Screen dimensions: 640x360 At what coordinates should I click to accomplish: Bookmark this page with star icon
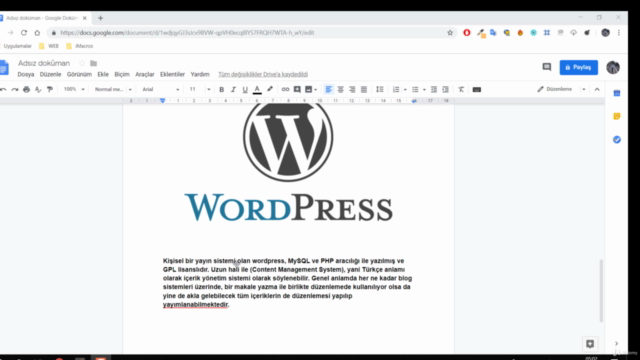tap(450, 33)
